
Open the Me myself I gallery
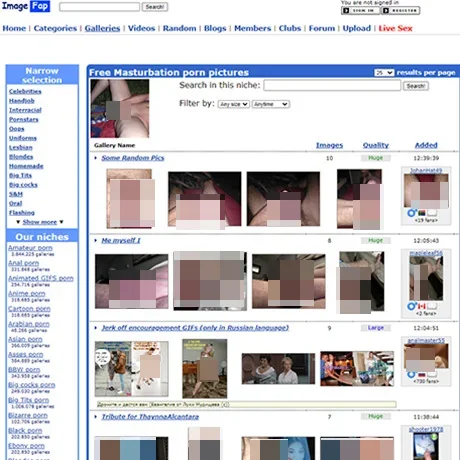[x=121, y=240]
